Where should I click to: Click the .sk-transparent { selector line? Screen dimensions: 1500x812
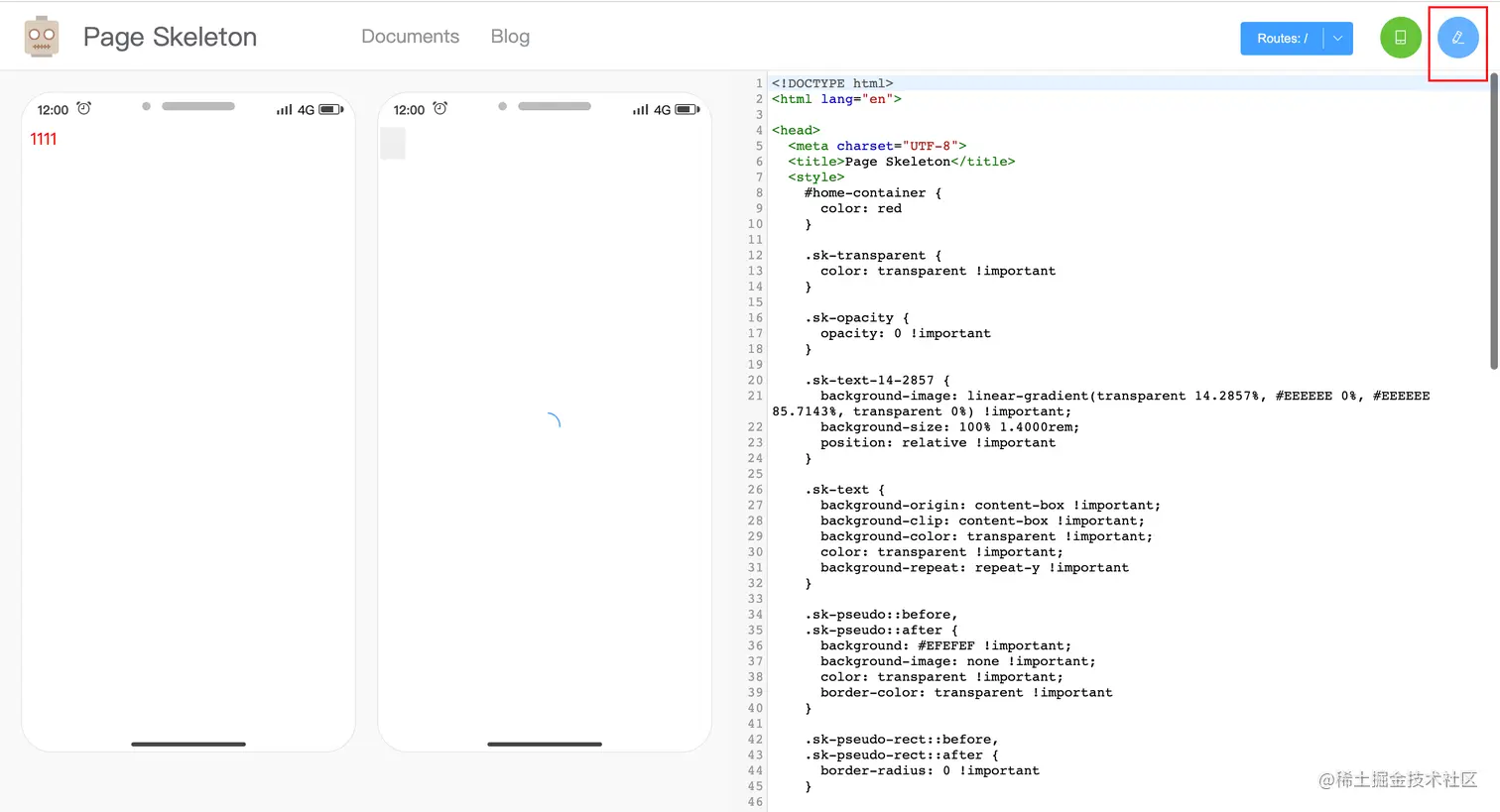point(873,255)
